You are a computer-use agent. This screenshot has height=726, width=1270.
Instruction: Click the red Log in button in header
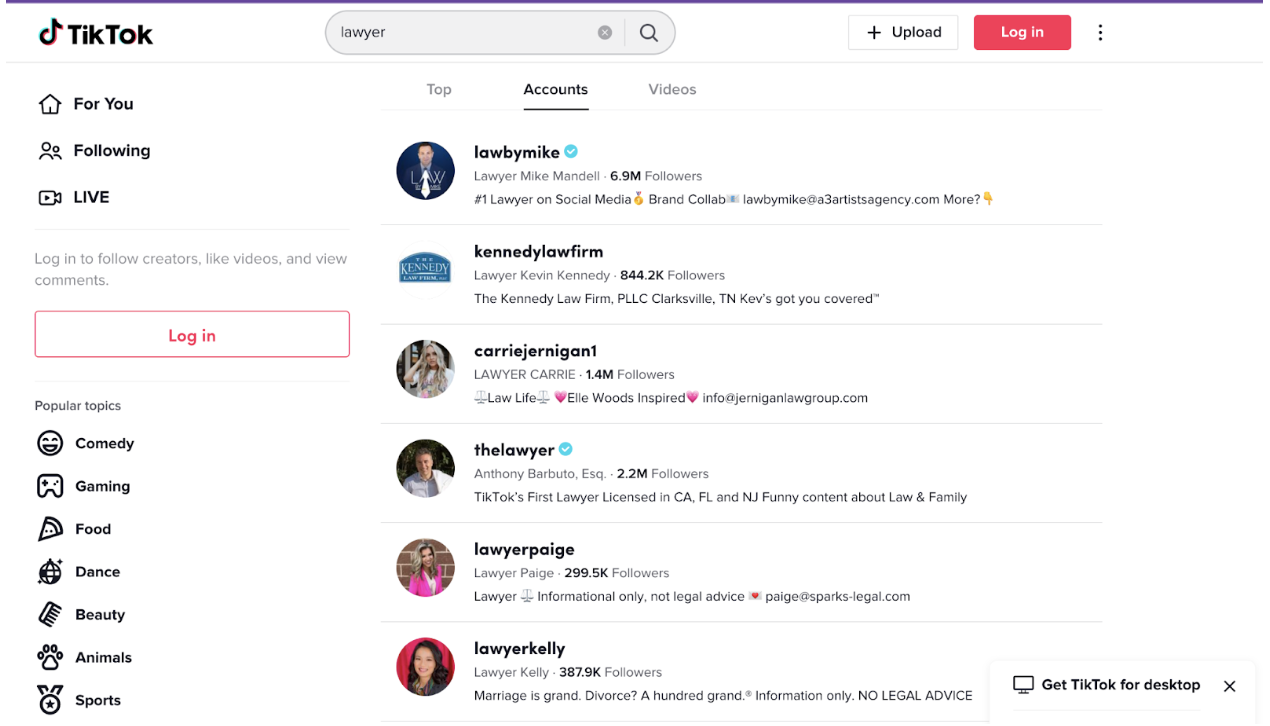point(1022,32)
